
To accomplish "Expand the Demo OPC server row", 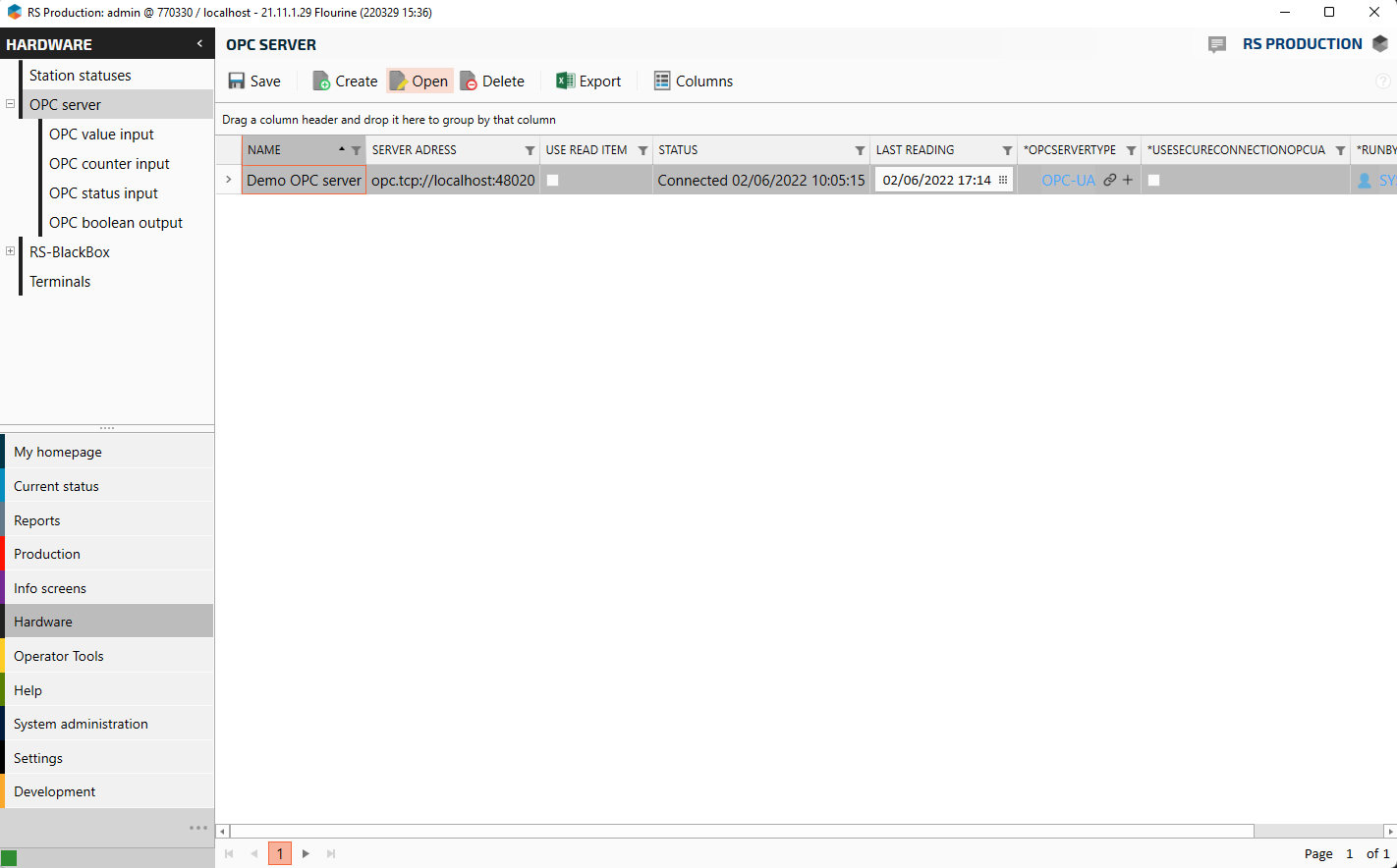I will (x=229, y=180).
